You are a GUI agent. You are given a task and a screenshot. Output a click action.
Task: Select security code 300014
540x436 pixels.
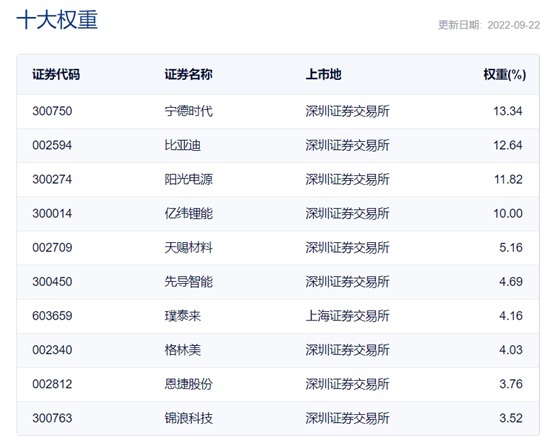pos(52,214)
